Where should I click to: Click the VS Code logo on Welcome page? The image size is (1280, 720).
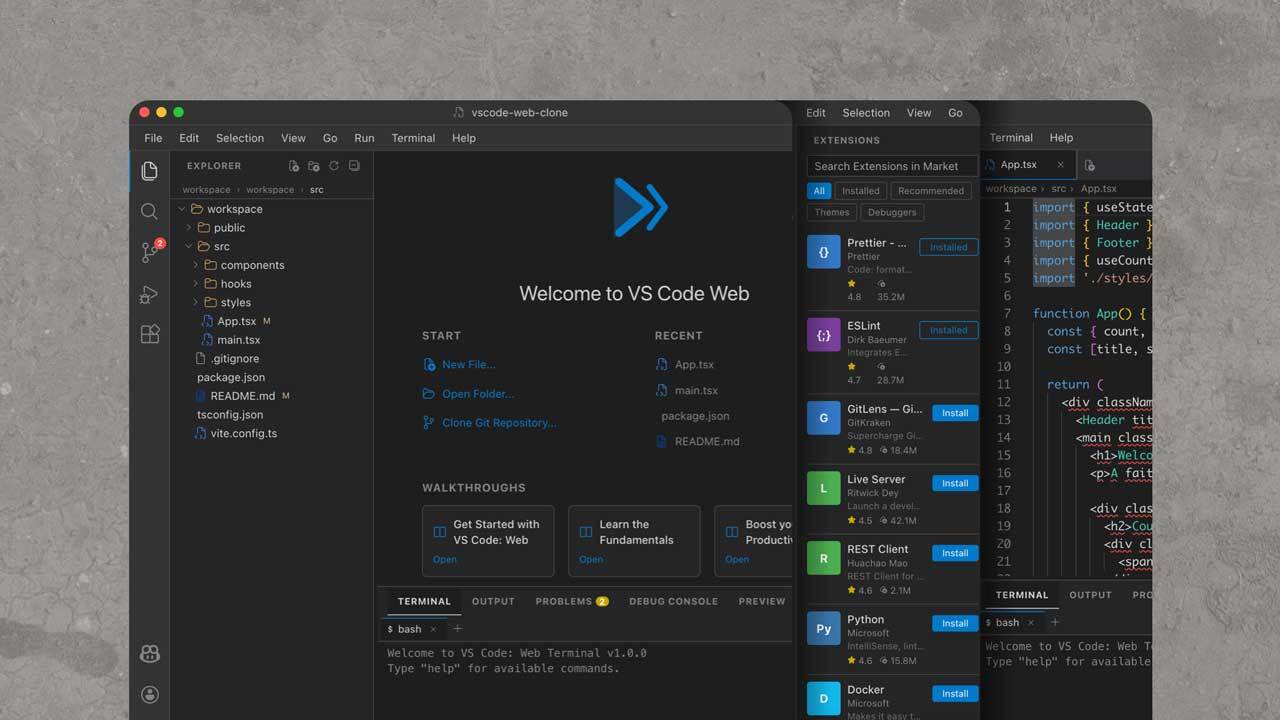pos(641,207)
